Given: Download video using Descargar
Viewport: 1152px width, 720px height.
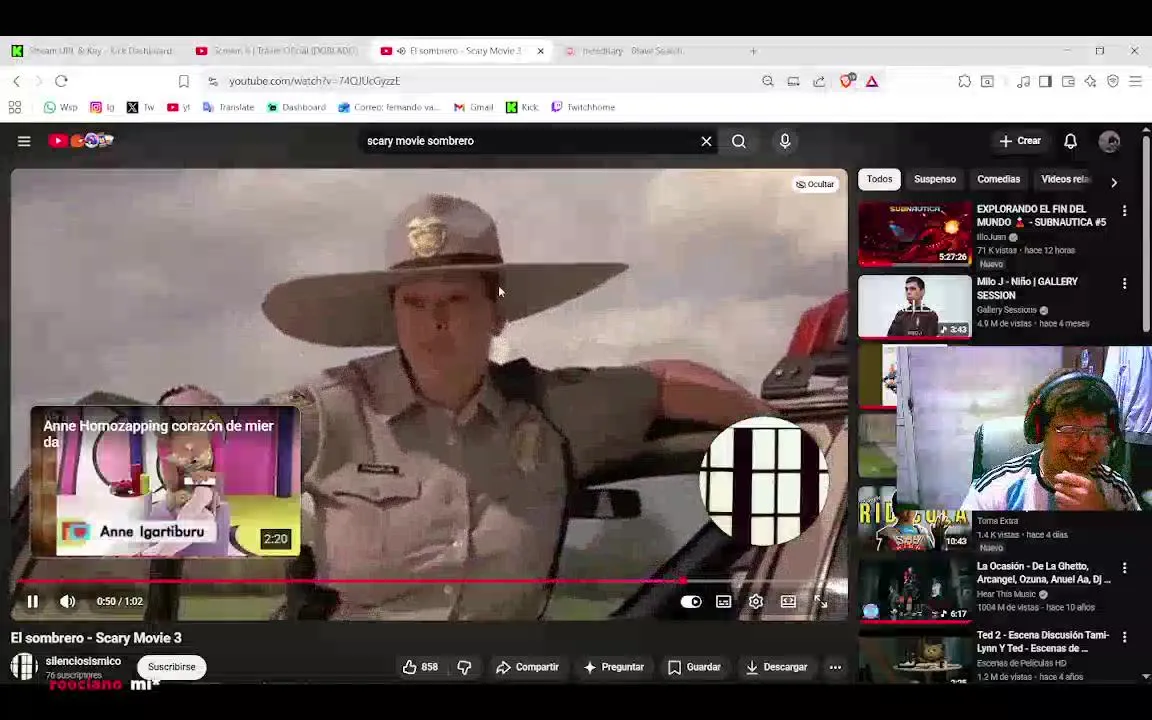Looking at the screenshot, I should tap(777, 667).
